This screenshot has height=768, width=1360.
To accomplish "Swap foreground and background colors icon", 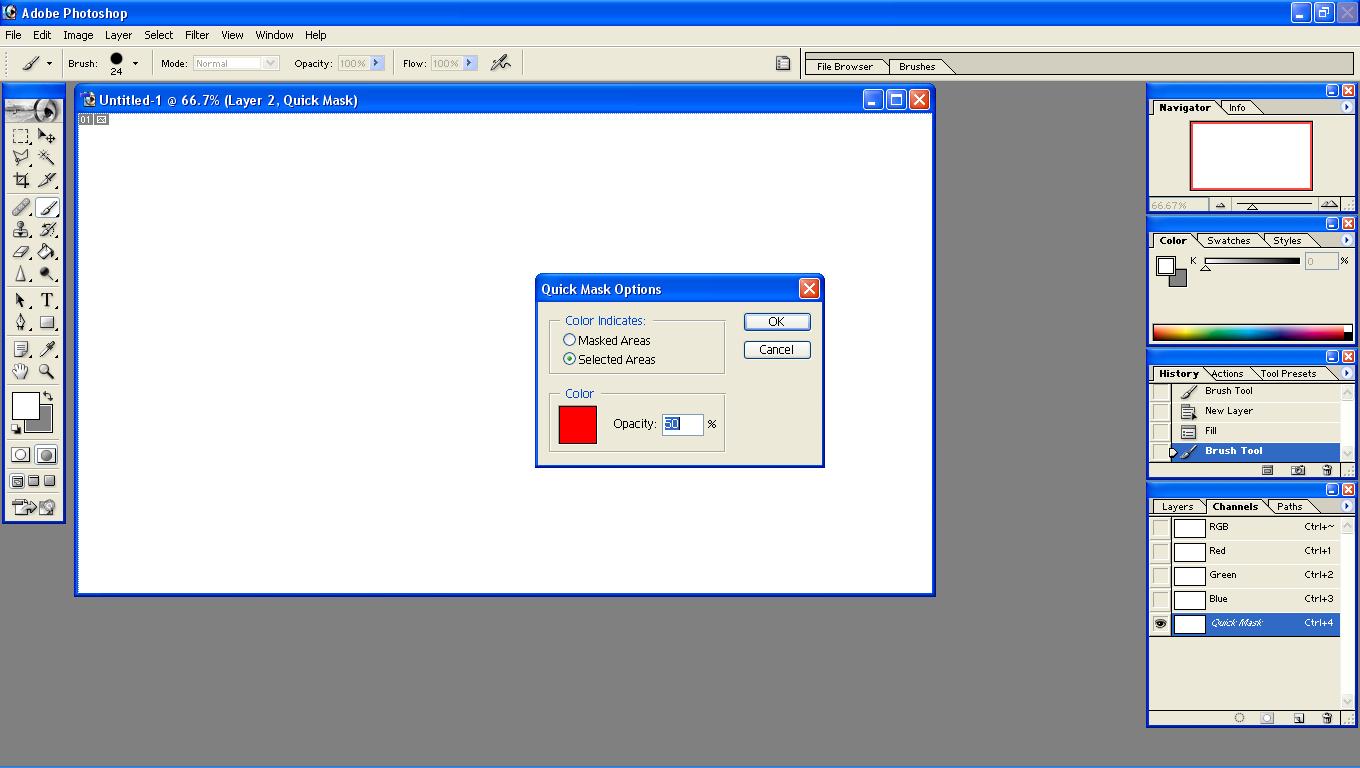I will point(47,397).
